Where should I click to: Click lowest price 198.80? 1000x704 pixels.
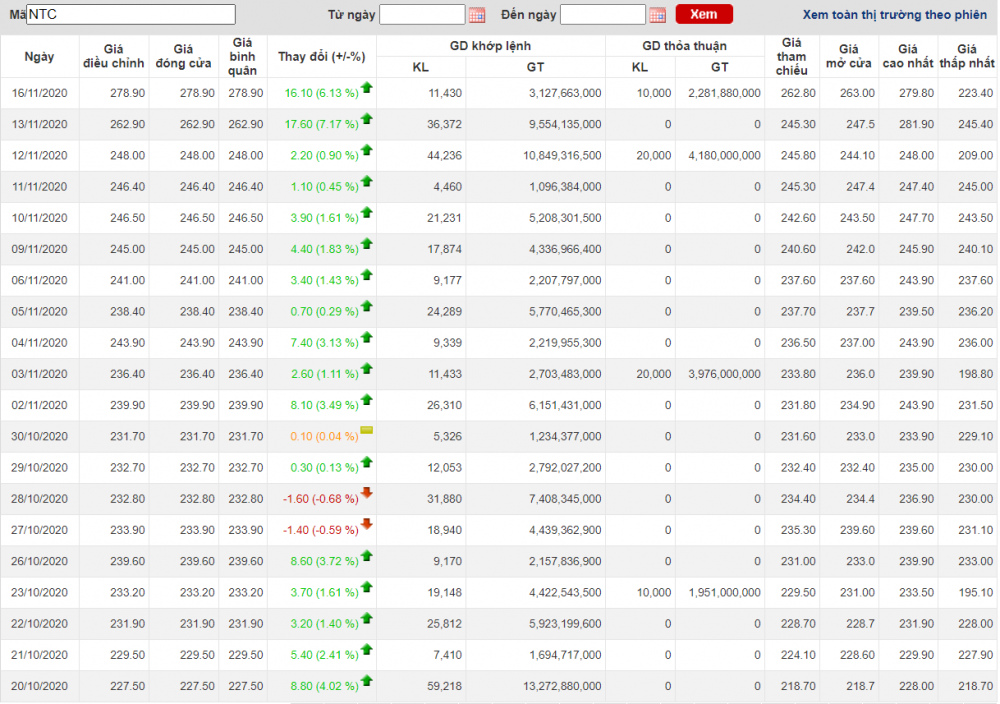pos(976,374)
